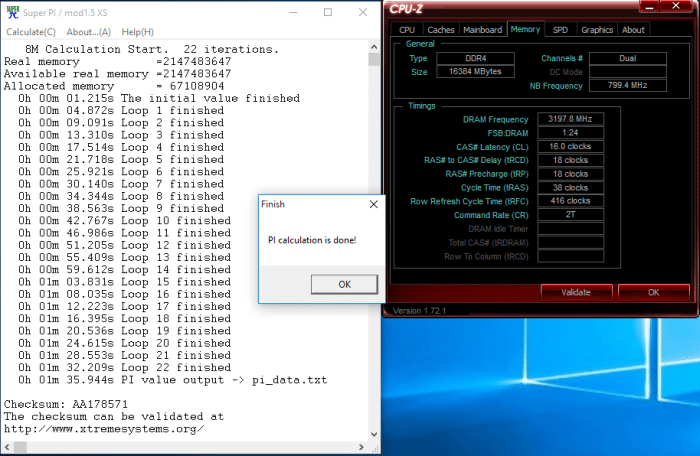Viewport: 700px width, 456px height.
Task: Click the scroll down arrow in Super PI
Action: pos(374,434)
